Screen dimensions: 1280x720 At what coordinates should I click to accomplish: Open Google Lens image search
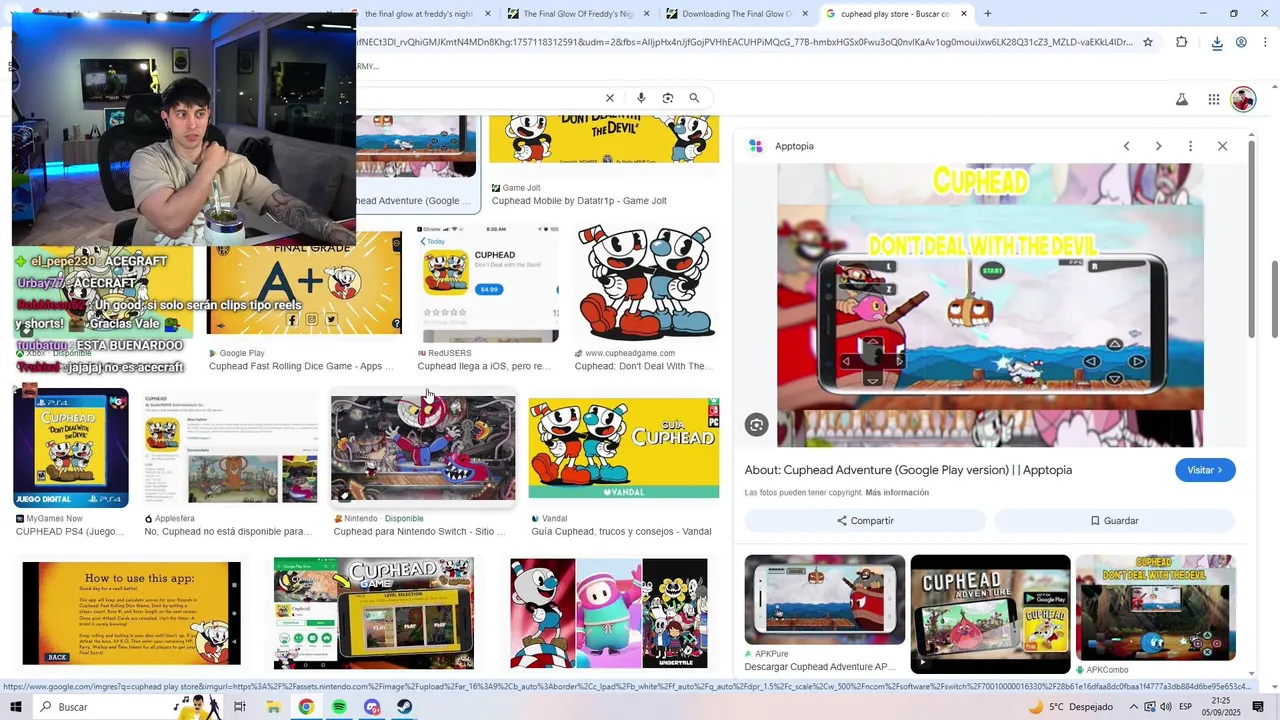point(668,98)
